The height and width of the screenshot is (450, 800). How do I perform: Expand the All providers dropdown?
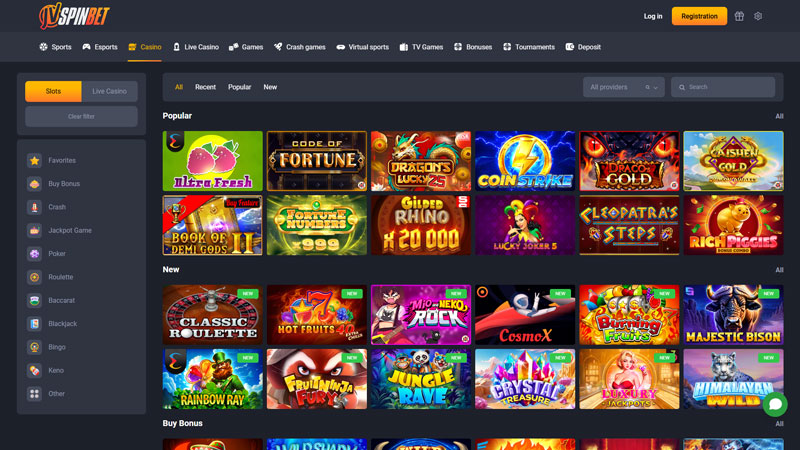pos(623,87)
